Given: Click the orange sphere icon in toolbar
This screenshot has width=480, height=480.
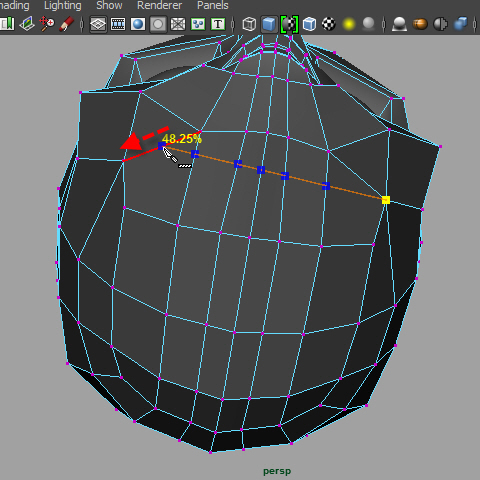Looking at the screenshot, I should [420, 24].
